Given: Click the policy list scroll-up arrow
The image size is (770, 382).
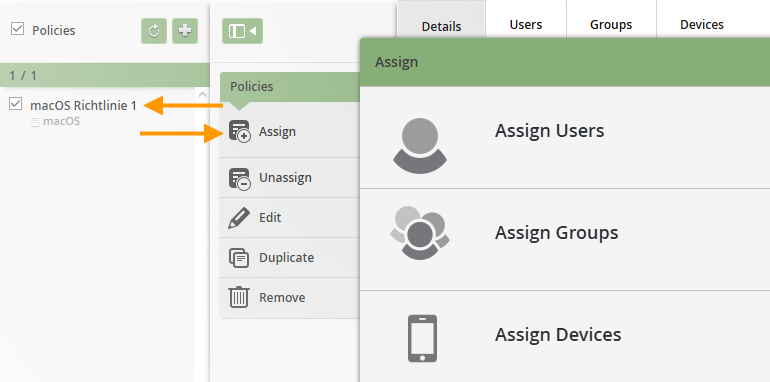Looking at the screenshot, I should [202, 94].
